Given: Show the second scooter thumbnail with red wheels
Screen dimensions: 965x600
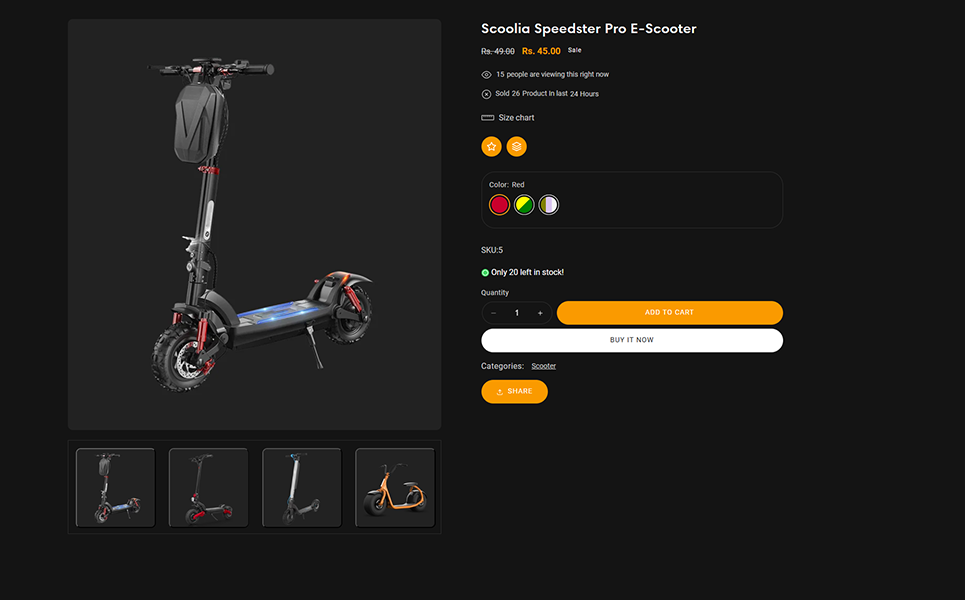Looking at the screenshot, I should (x=209, y=487).
